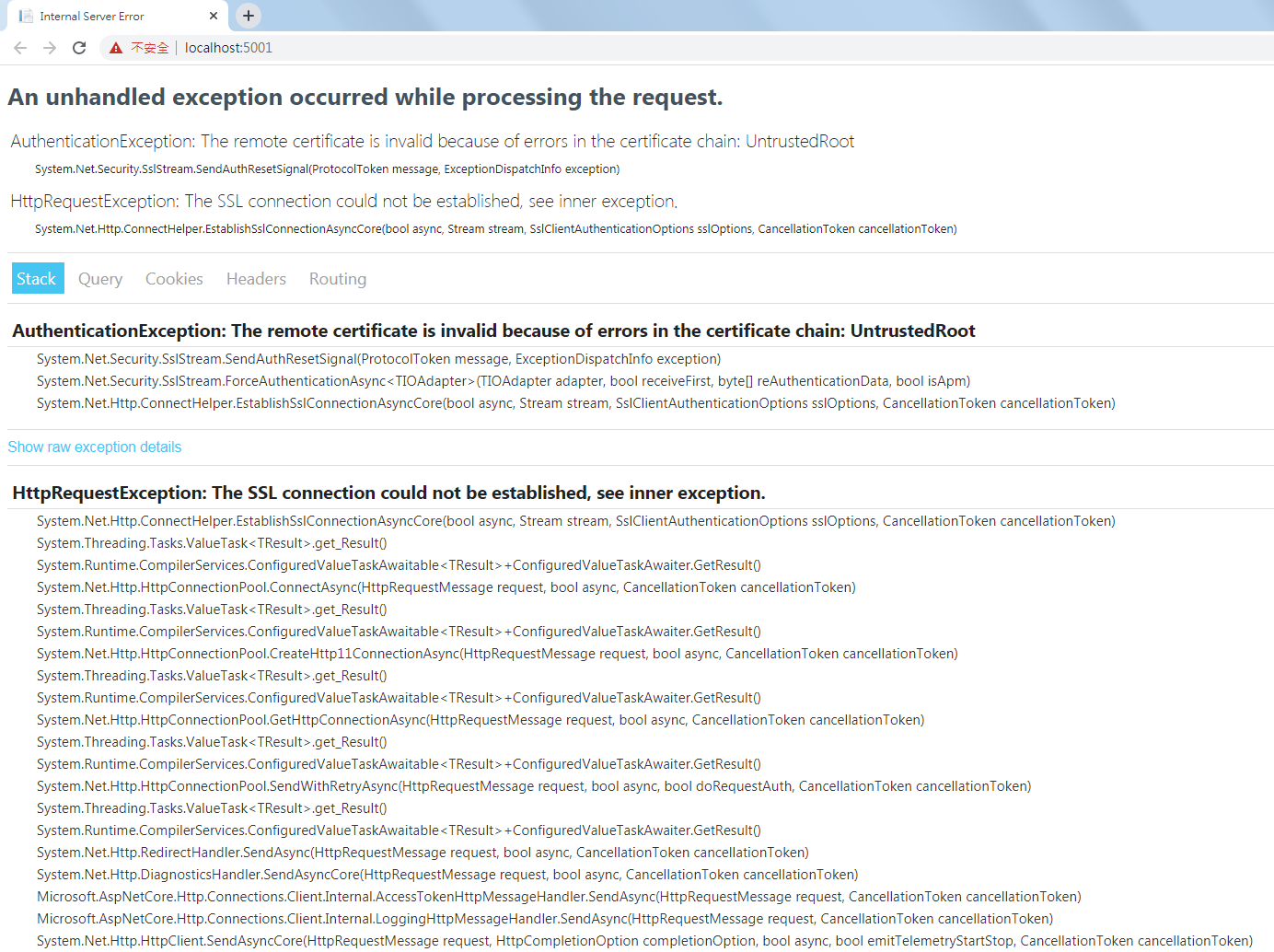Open the Query tab
The width and height of the screenshot is (1274, 952).
pos(100,279)
